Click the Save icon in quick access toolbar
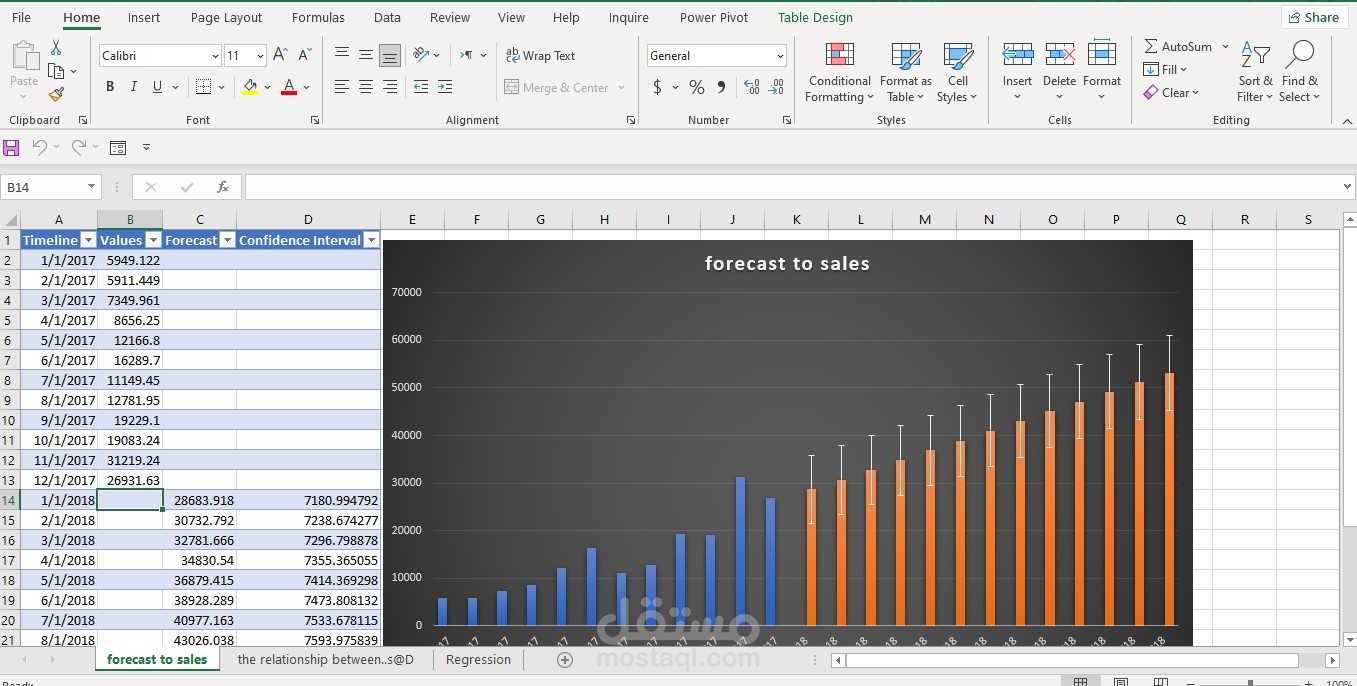The width and height of the screenshot is (1357, 686). (x=11, y=147)
